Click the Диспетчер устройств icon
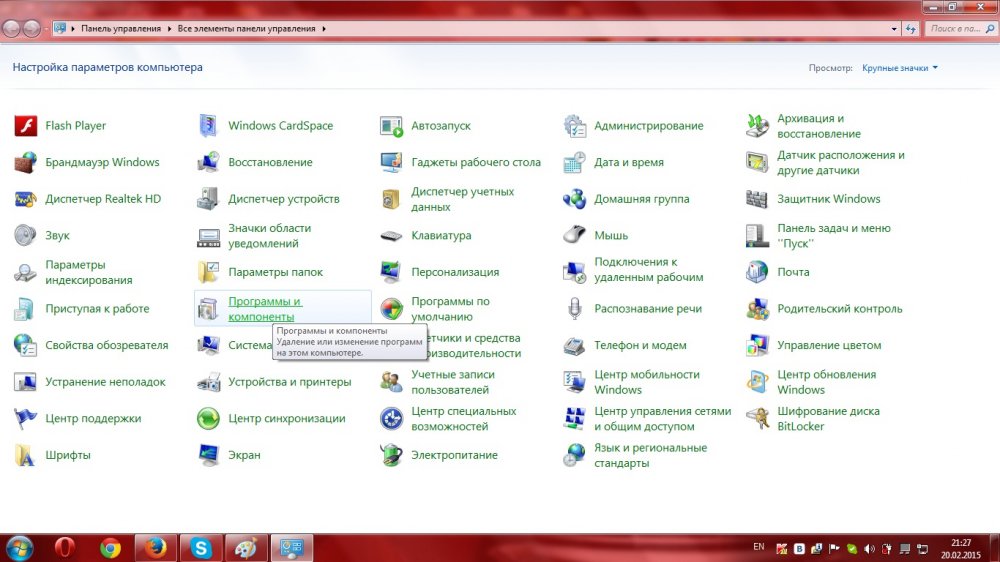Screen dimensions: 1000x562 209,199
